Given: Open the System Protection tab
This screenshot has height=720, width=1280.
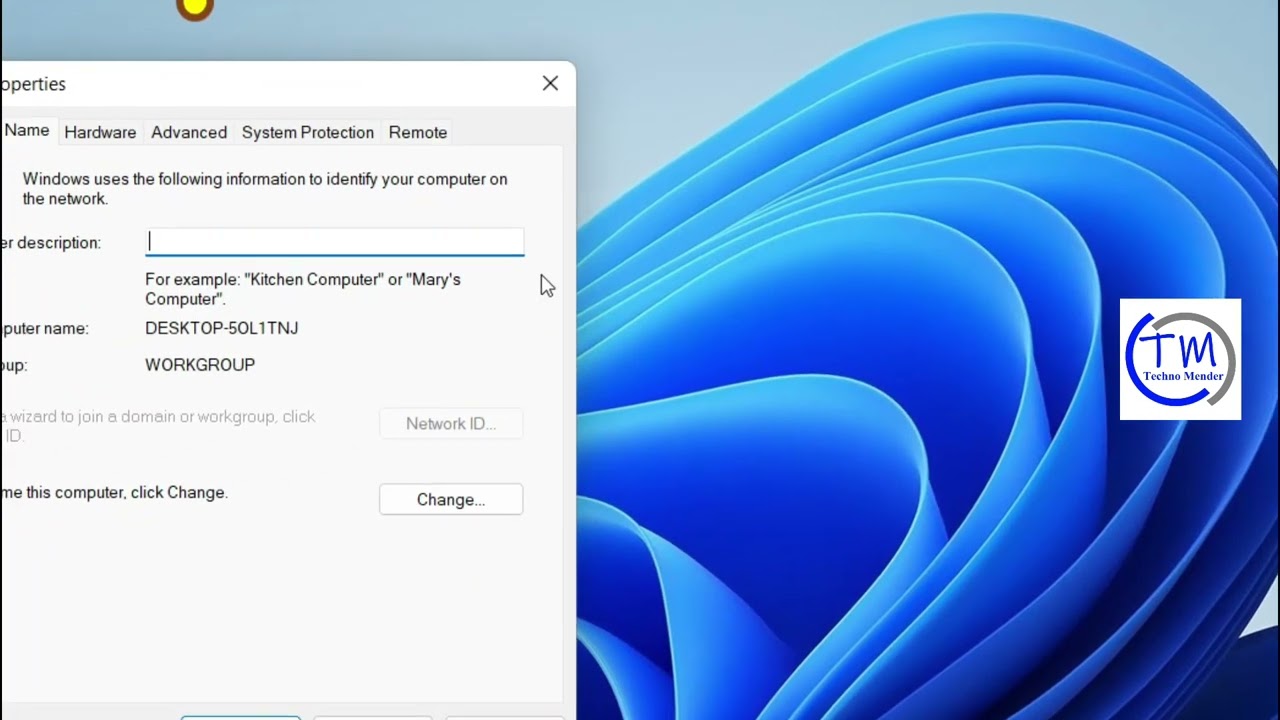Looking at the screenshot, I should [x=308, y=132].
